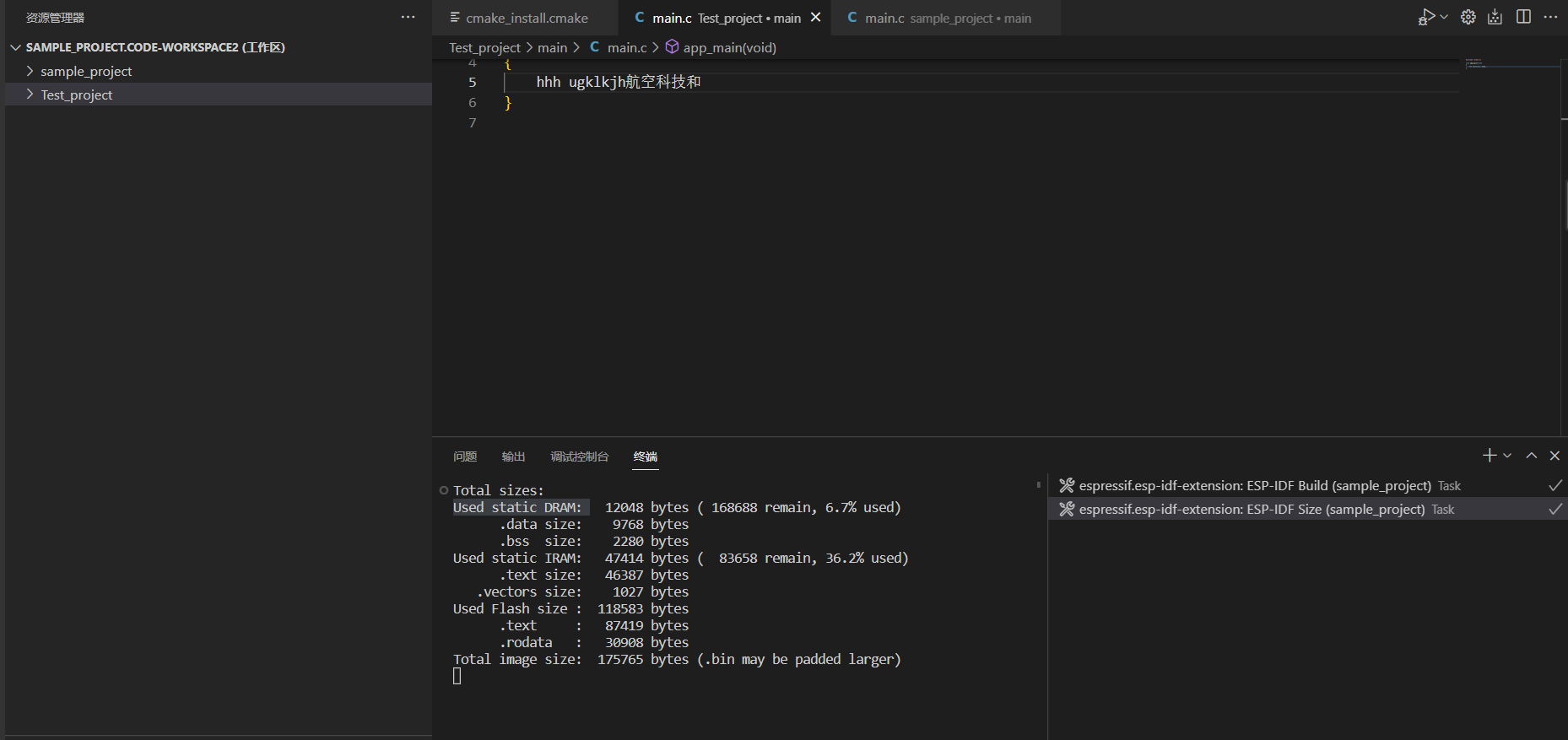
Task: Split the editor to the right
Action: (x=1523, y=17)
